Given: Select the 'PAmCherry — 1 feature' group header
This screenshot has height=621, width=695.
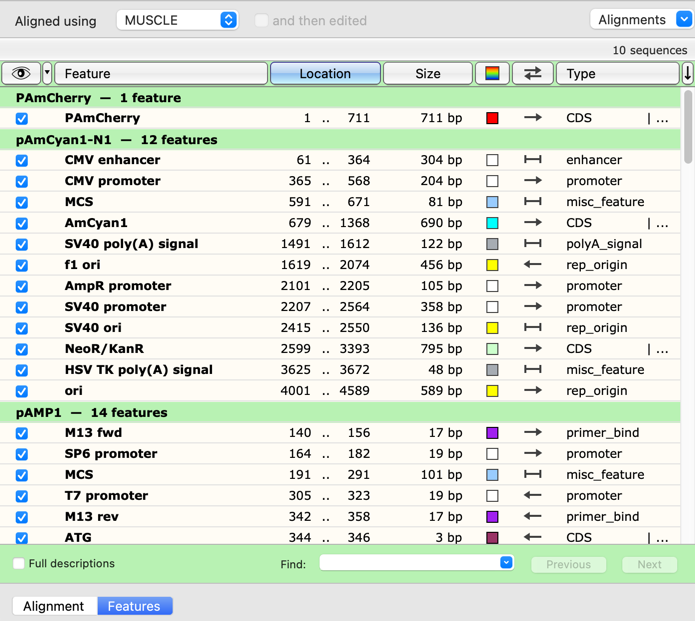Looking at the screenshot, I should coord(340,98).
